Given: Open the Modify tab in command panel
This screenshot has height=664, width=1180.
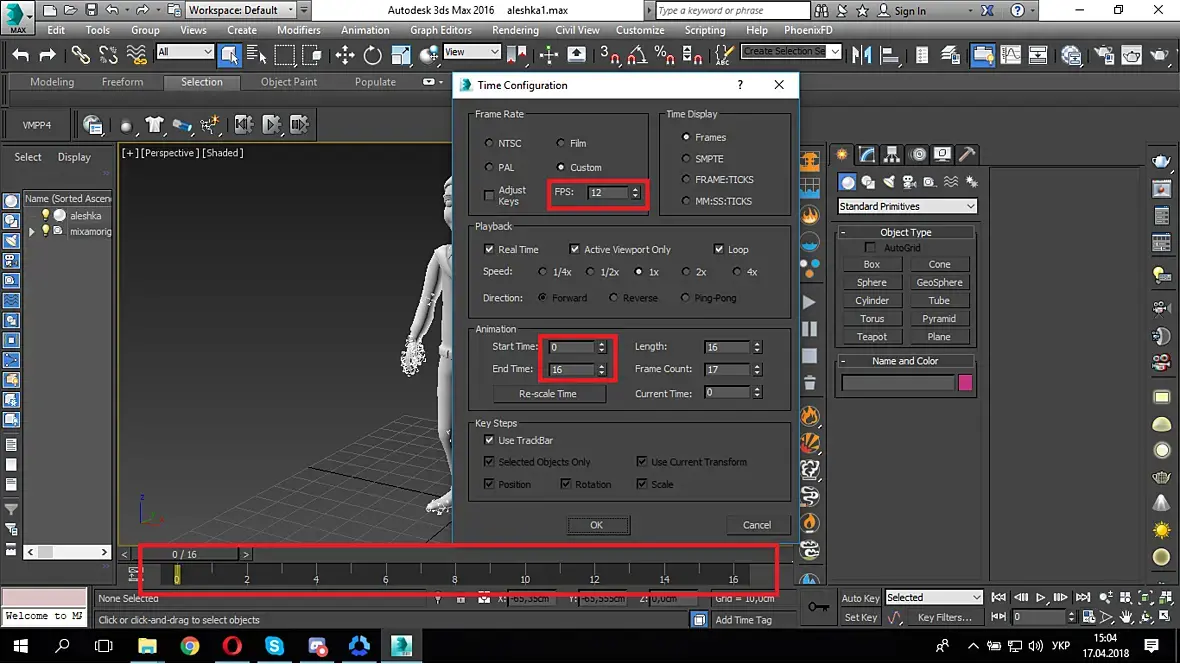Looking at the screenshot, I should click(x=867, y=154).
